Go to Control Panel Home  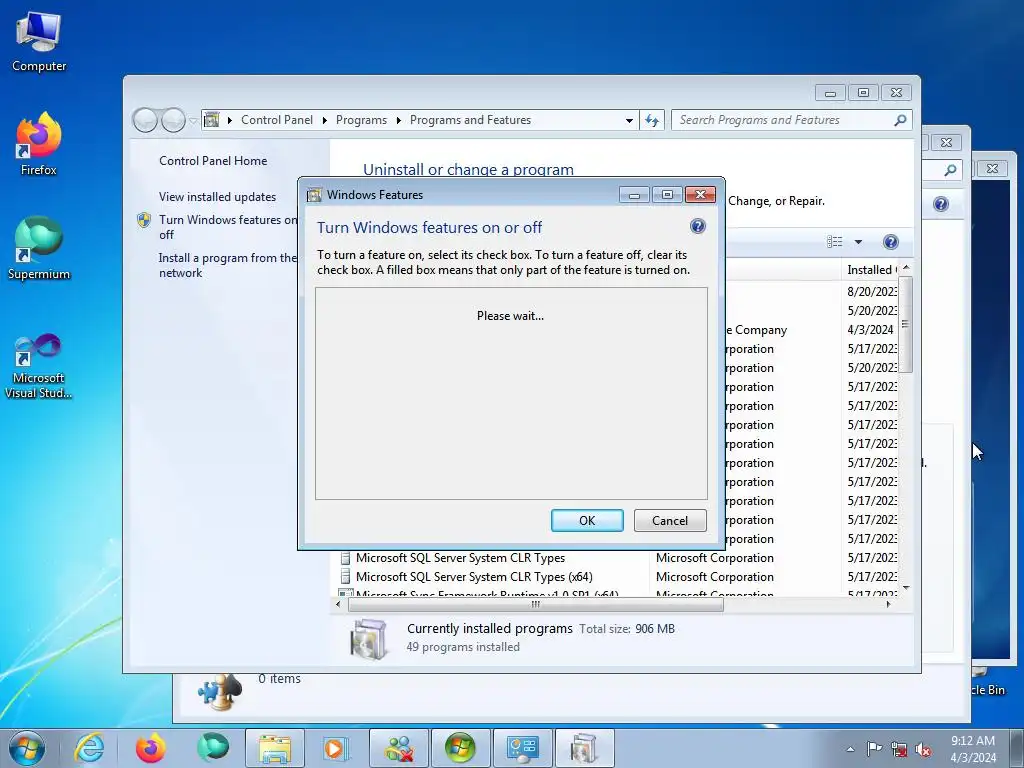pyautogui.click(x=213, y=161)
